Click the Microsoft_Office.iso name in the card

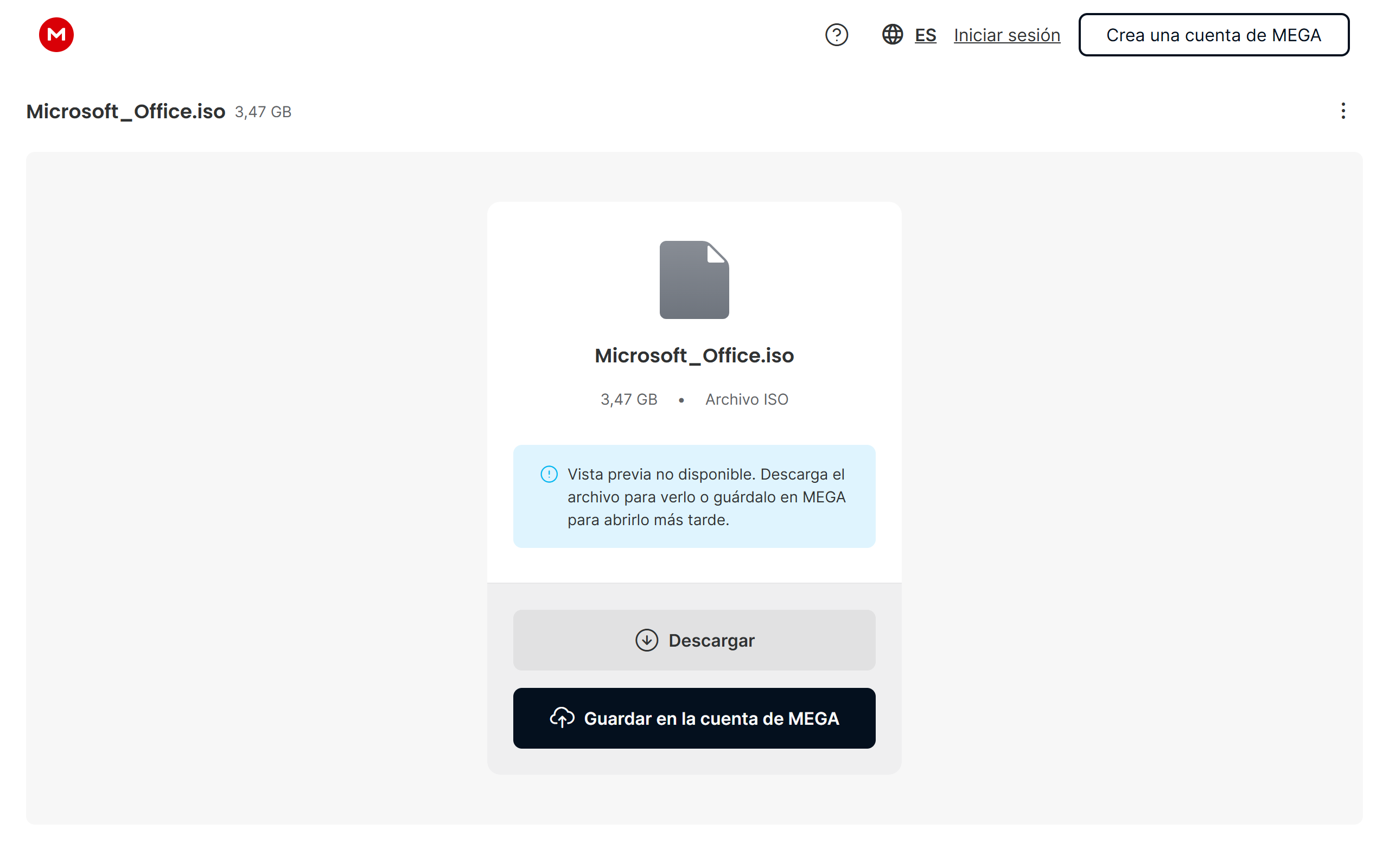point(694,356)
